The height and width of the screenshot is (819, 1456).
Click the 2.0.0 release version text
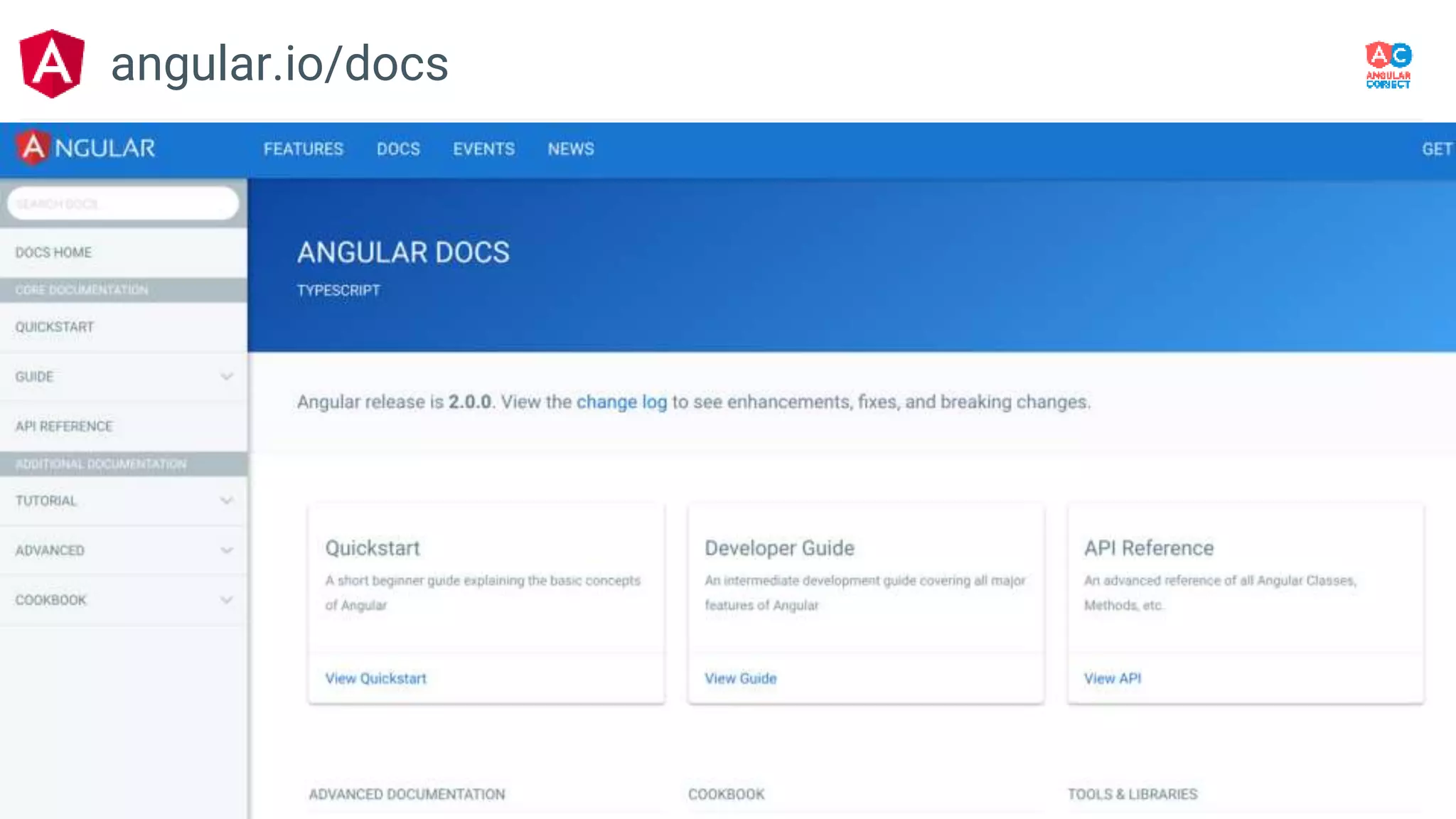[470, 402]
